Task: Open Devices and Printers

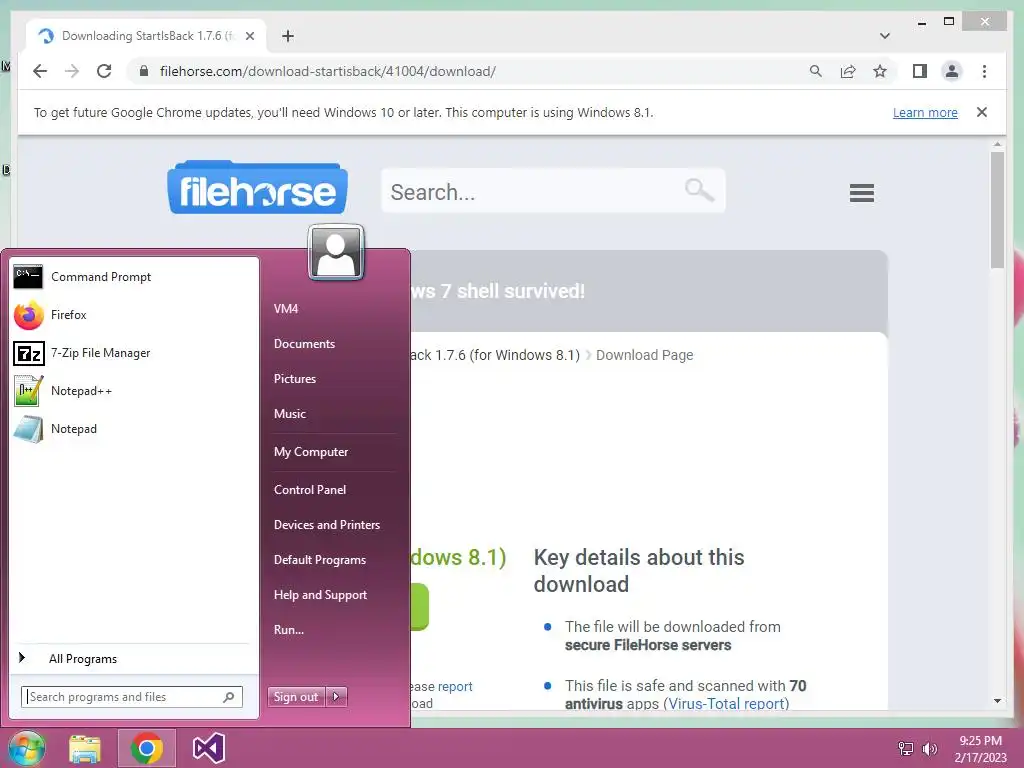Action: (x=327, y=525)
